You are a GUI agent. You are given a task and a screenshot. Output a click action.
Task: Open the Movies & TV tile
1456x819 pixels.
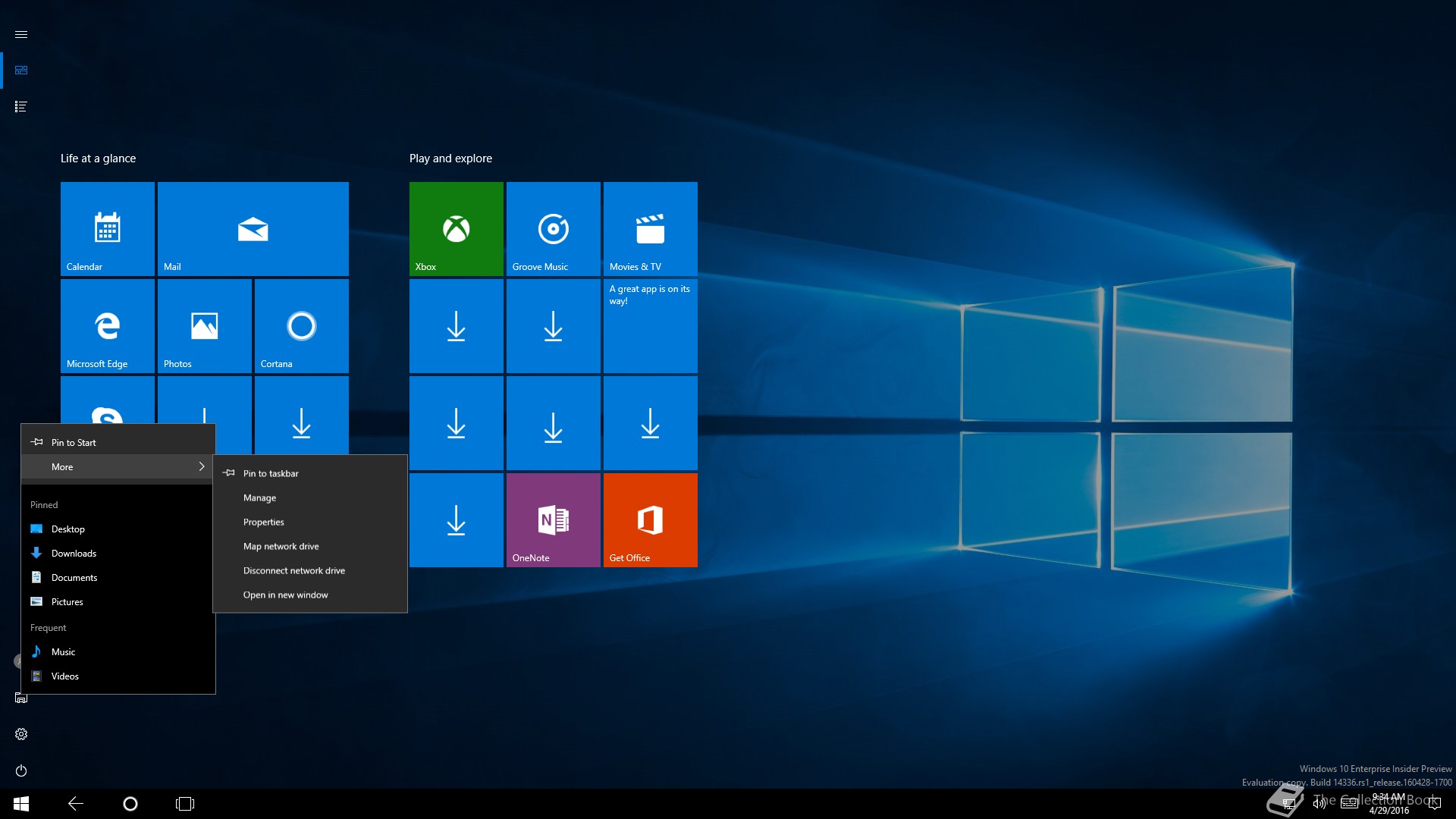651,229
